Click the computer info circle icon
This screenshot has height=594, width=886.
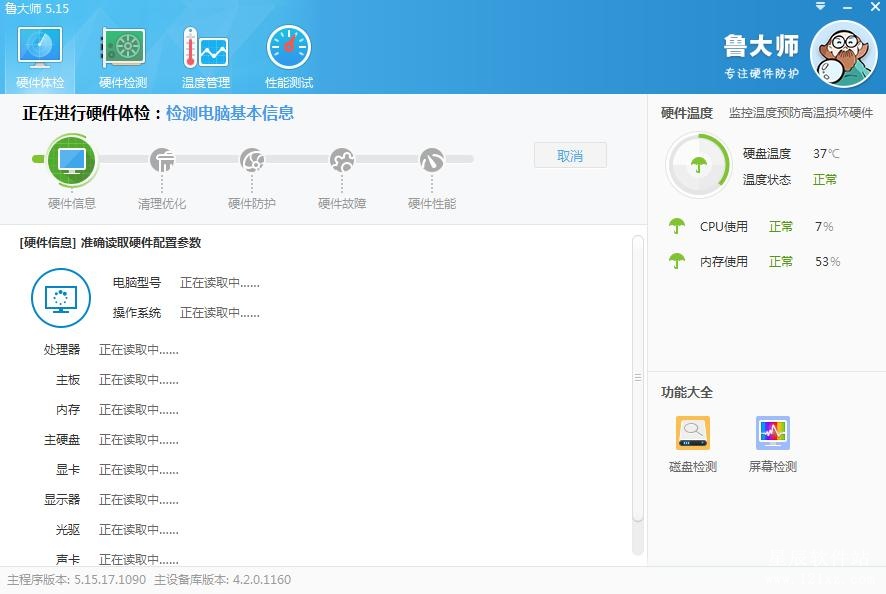61,298
